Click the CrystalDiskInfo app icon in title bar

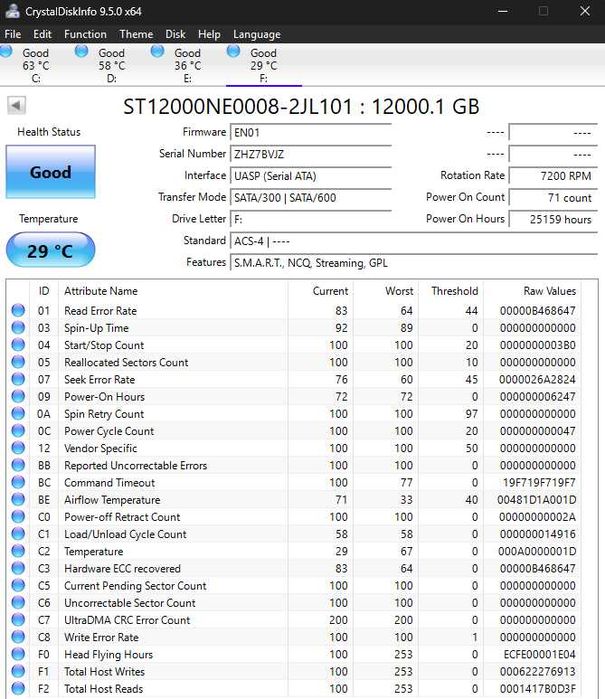point(12,11)
